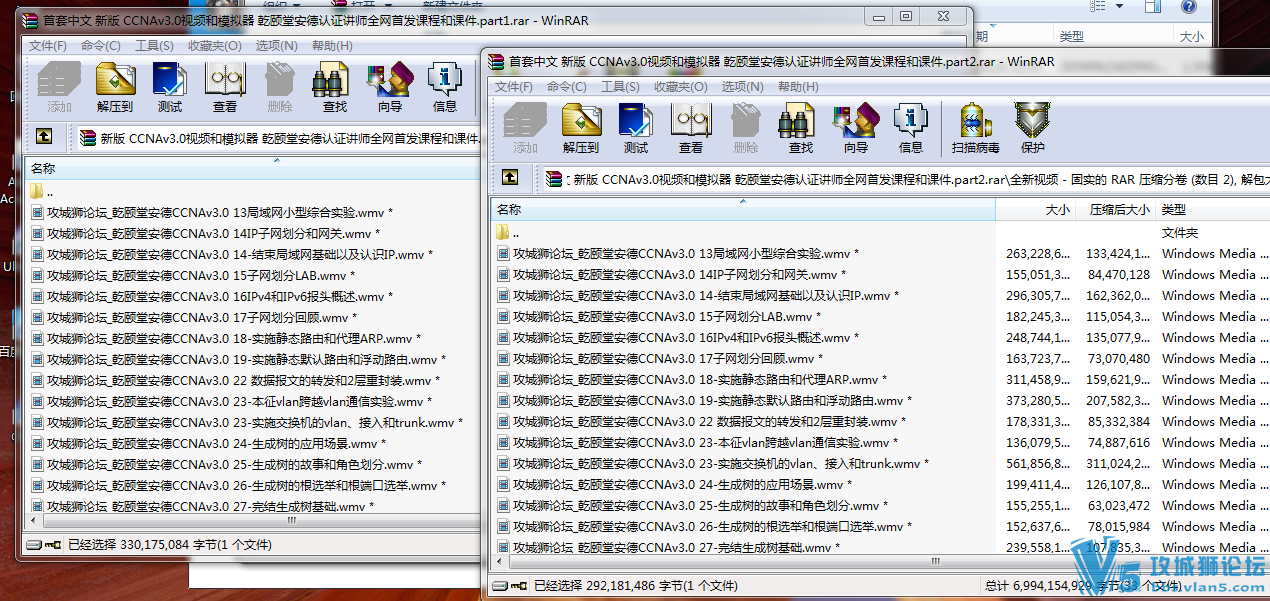Sort by 压缩后大小 column header
This screenshot has height=601, width=1270.
(x=1115, y=210)
